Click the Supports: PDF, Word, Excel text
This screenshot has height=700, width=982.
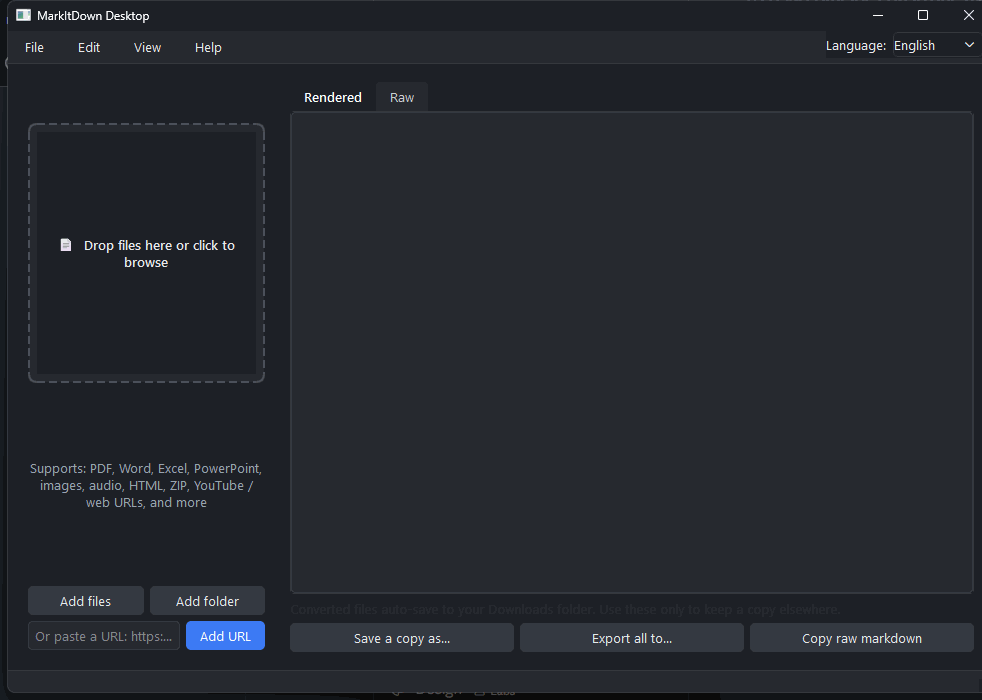(147, 485)
